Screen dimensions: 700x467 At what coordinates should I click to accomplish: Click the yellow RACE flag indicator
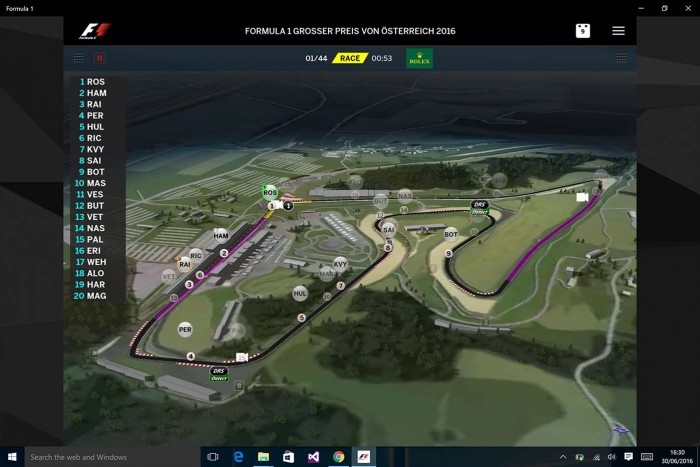[350, 58]
